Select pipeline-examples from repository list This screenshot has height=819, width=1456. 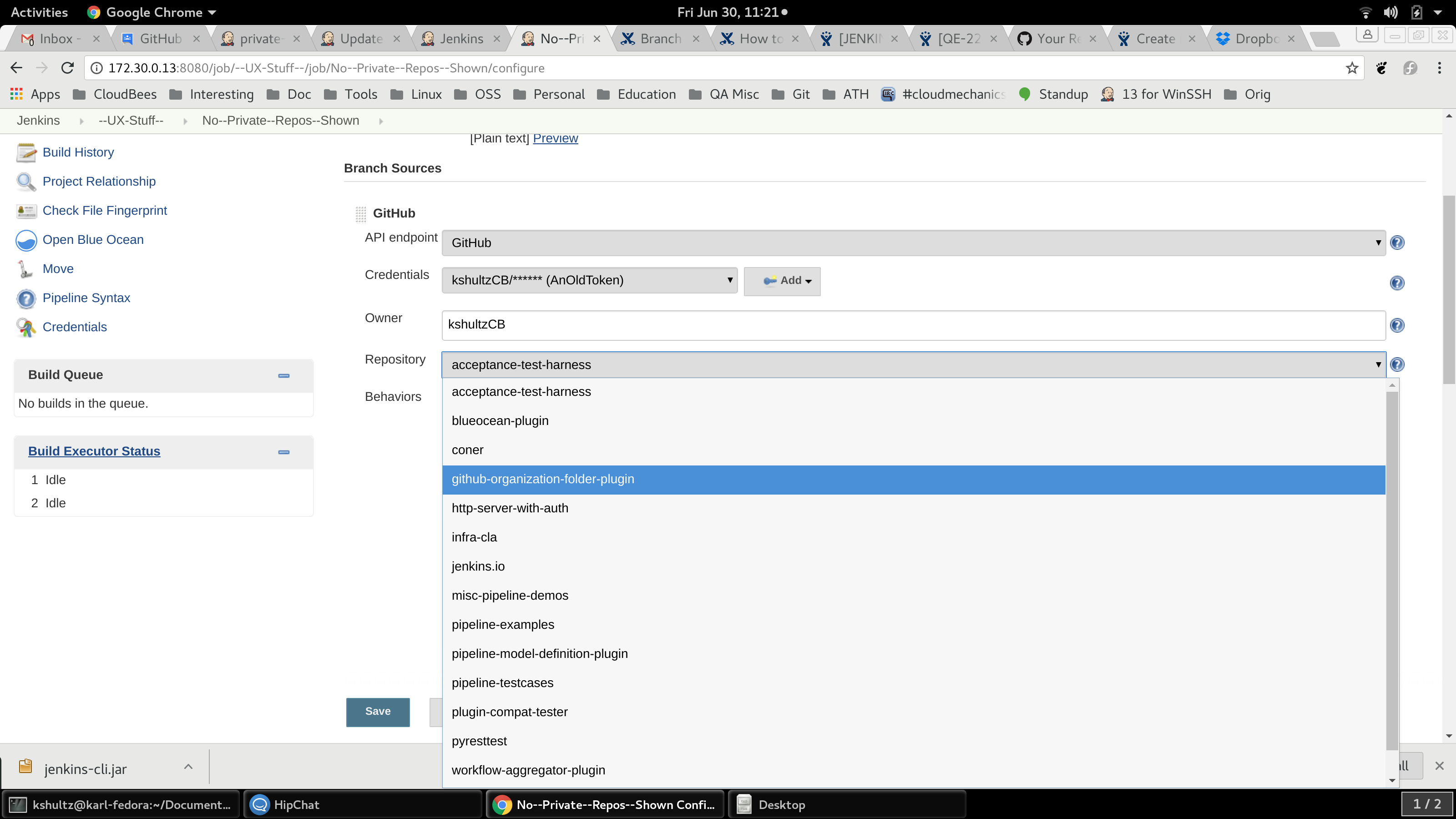click(x=502, y=625)
